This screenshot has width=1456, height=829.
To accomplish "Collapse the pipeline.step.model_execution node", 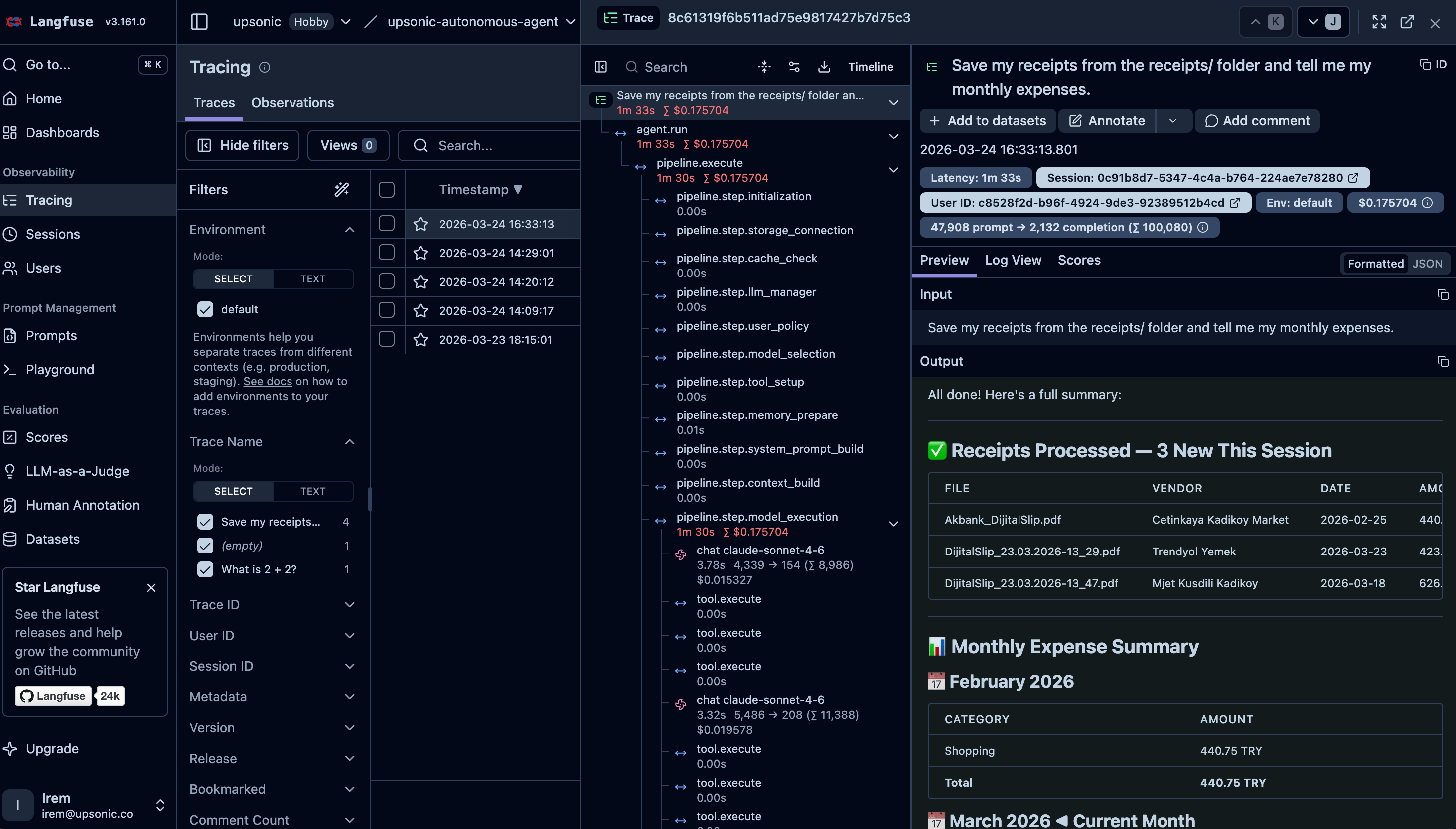I will coord(893,524).
